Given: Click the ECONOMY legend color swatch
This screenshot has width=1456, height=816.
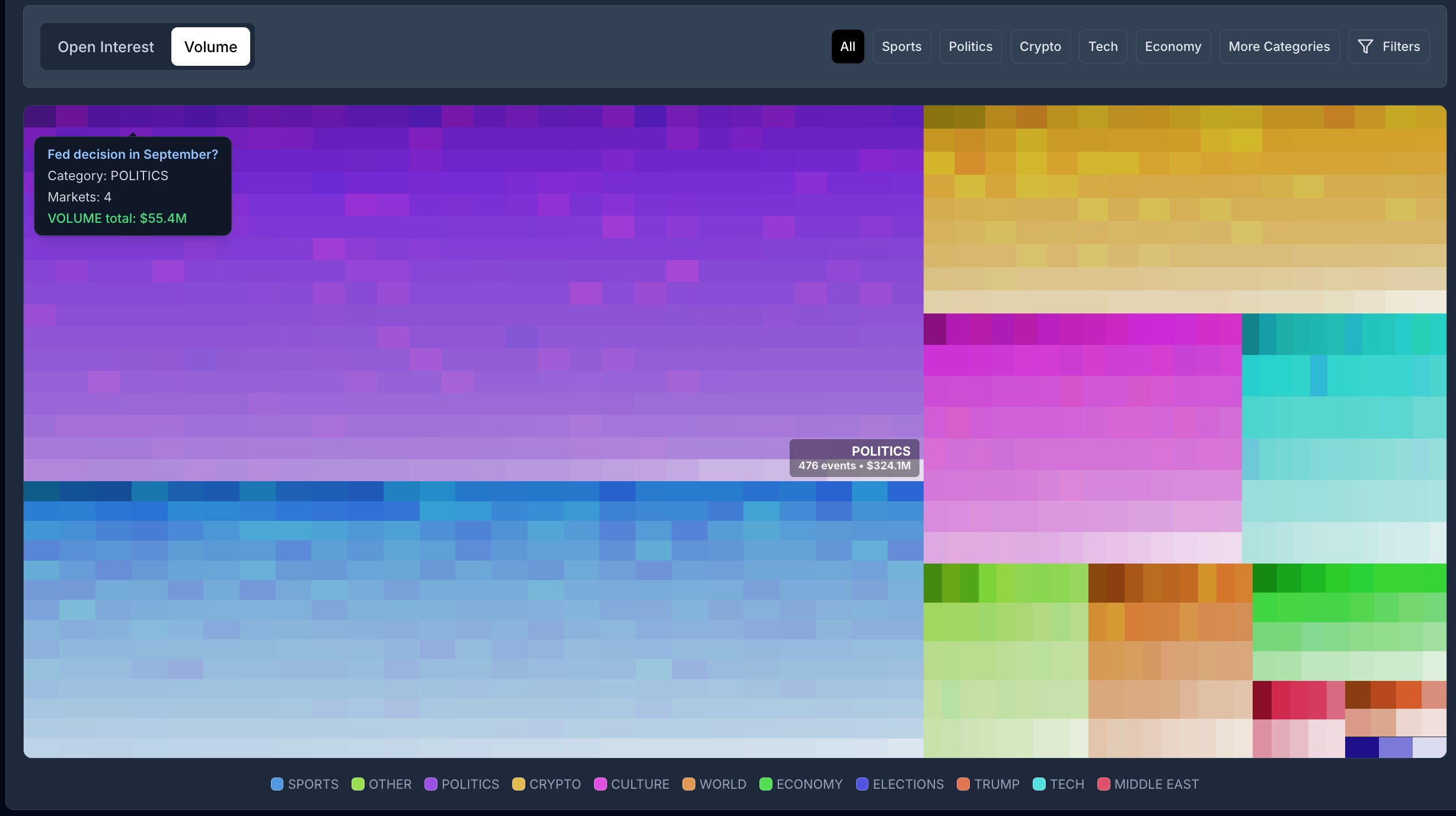Looking at the screenshot, I should click(x=766, y=784).
